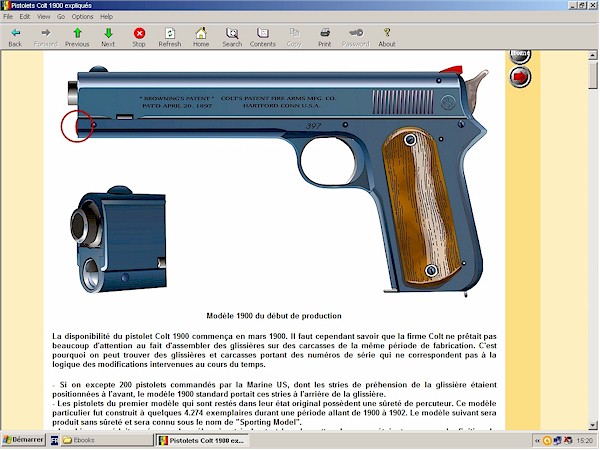Click the greyed Copy toolbar icon
600x450 pixels.
[294, 33]
